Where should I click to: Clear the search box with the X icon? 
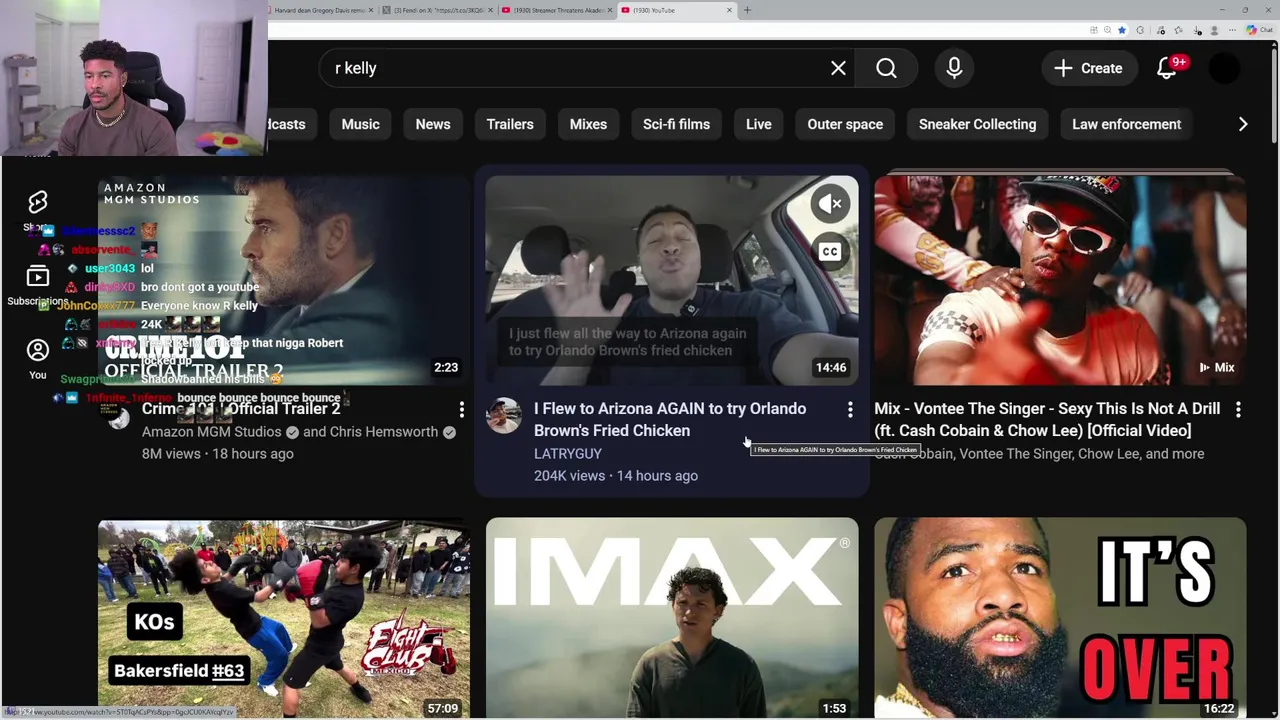[838, 68]
